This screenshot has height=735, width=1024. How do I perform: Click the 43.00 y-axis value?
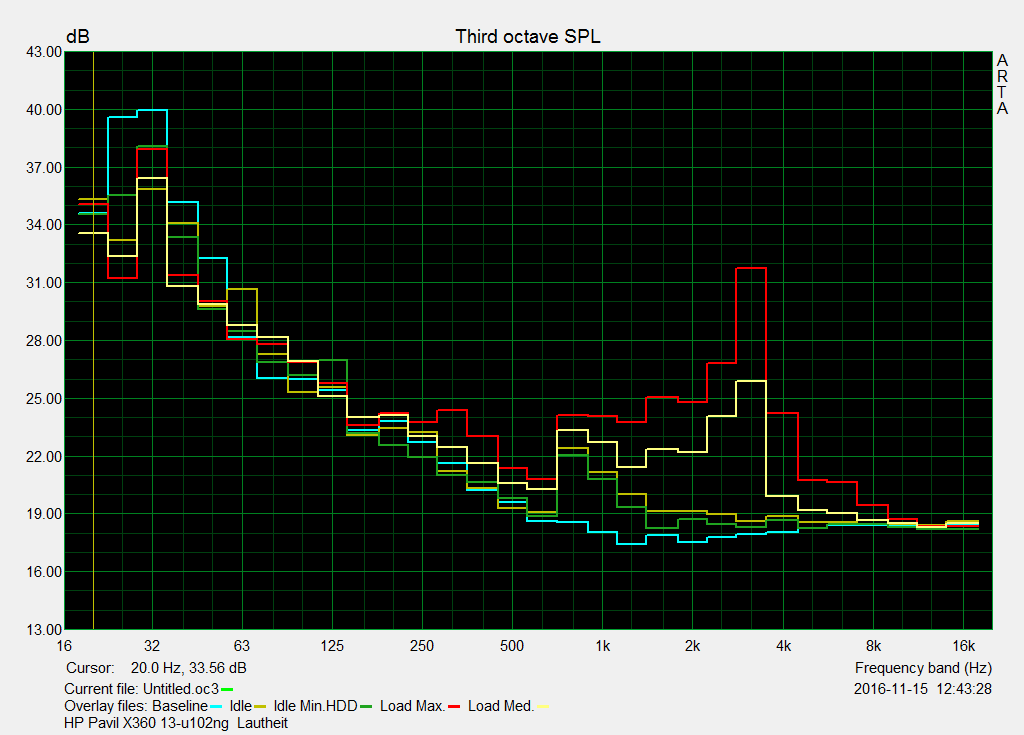point(44,52)
